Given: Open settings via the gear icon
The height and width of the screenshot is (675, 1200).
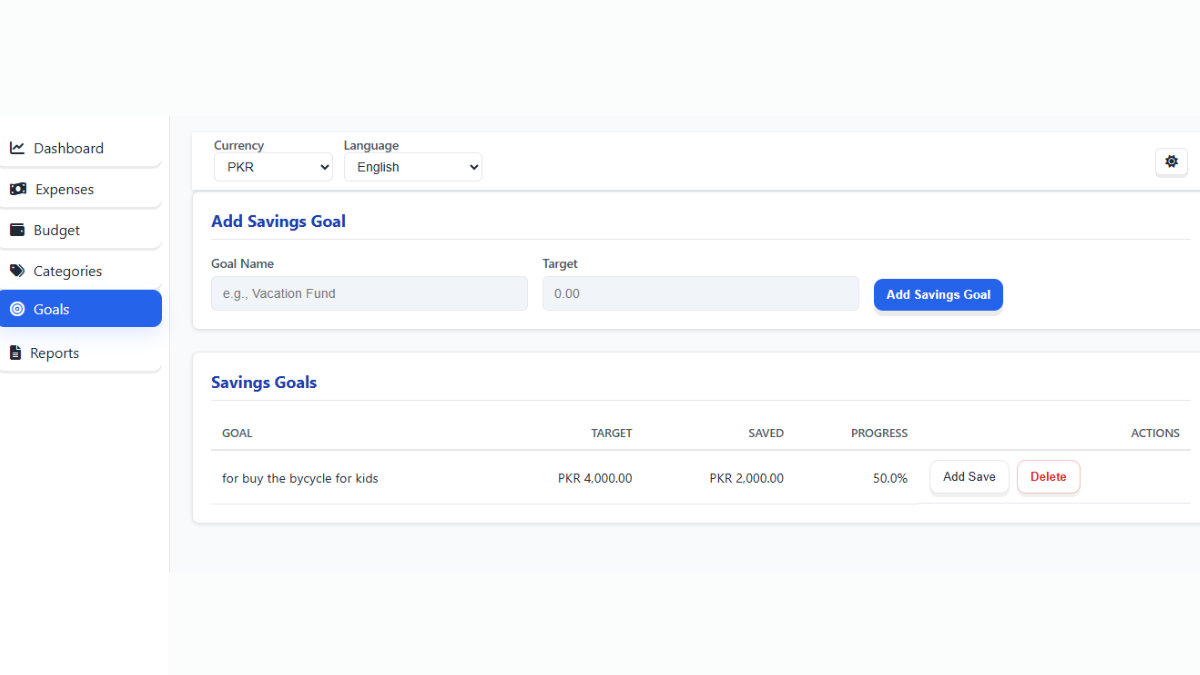Looking at the screenshot, I should click(1171, 161).
